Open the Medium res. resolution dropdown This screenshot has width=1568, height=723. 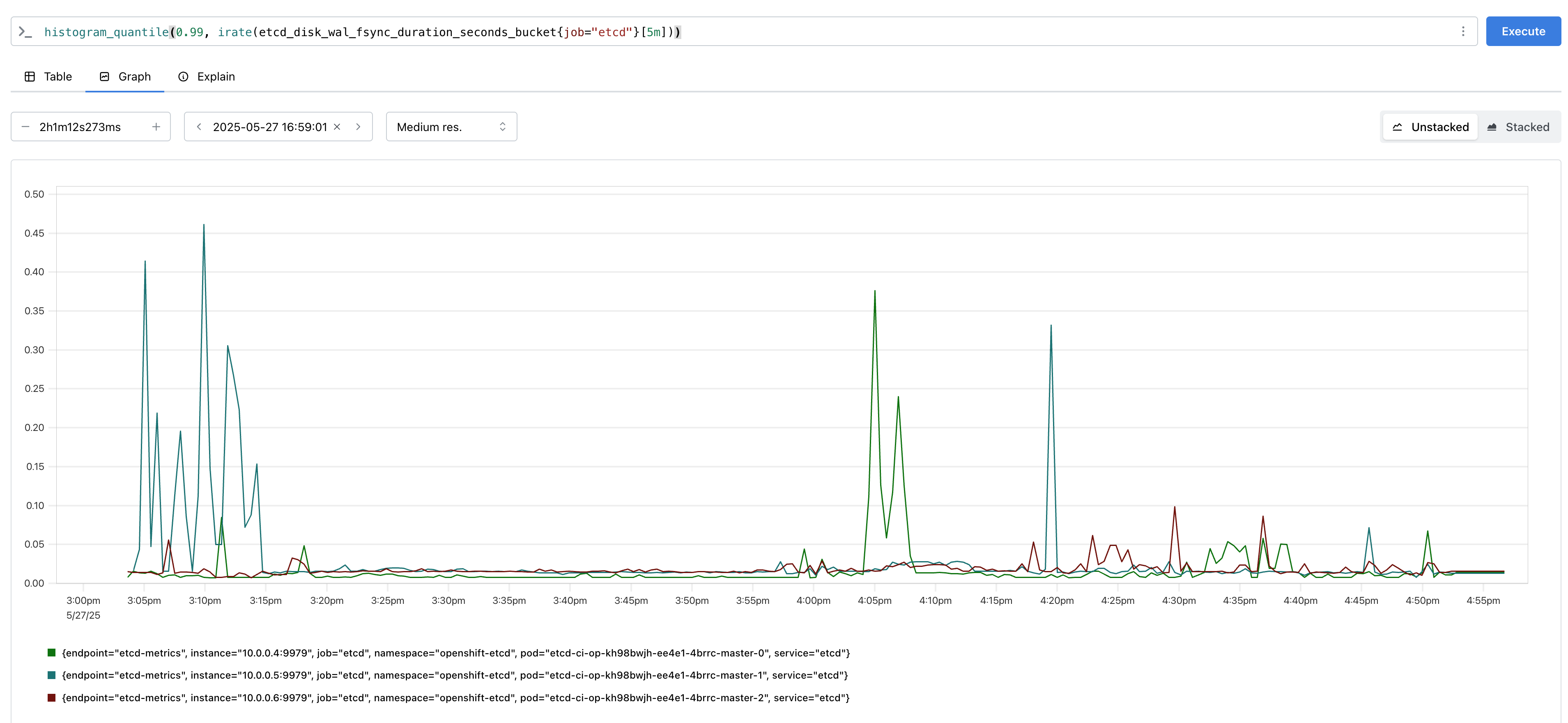click(451, 127)
